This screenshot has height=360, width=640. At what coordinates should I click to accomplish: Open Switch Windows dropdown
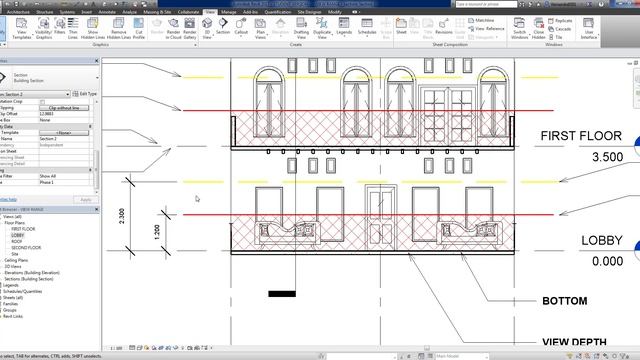coord(520,28)
